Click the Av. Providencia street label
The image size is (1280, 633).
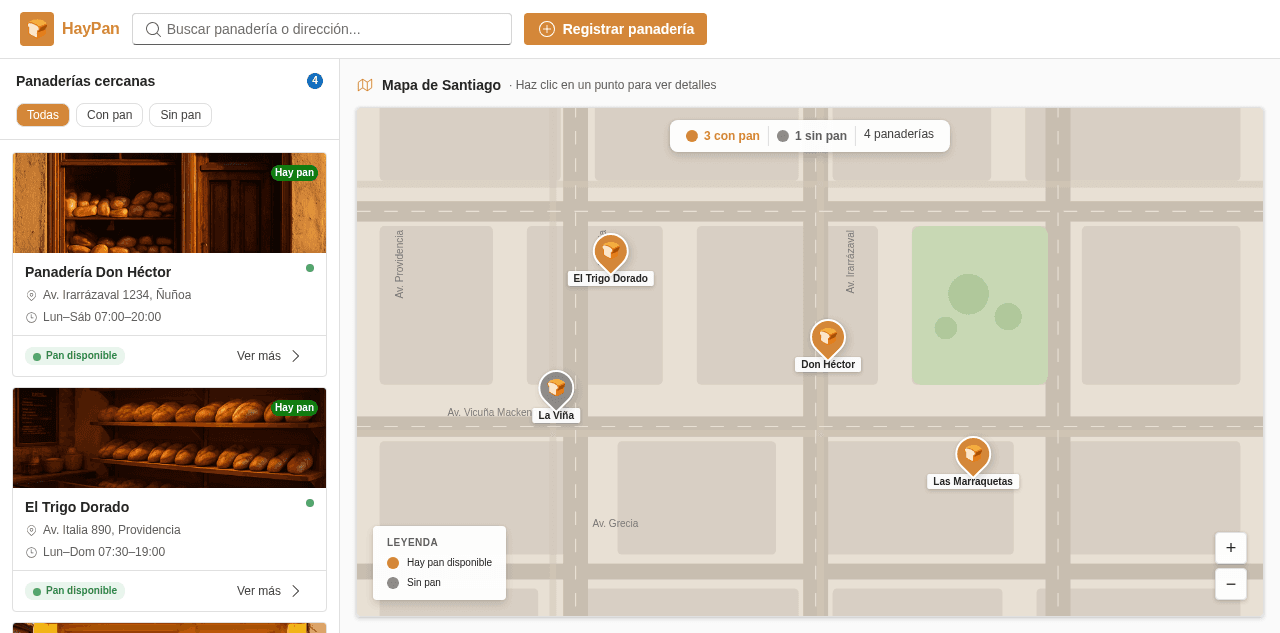pos(400,264)
